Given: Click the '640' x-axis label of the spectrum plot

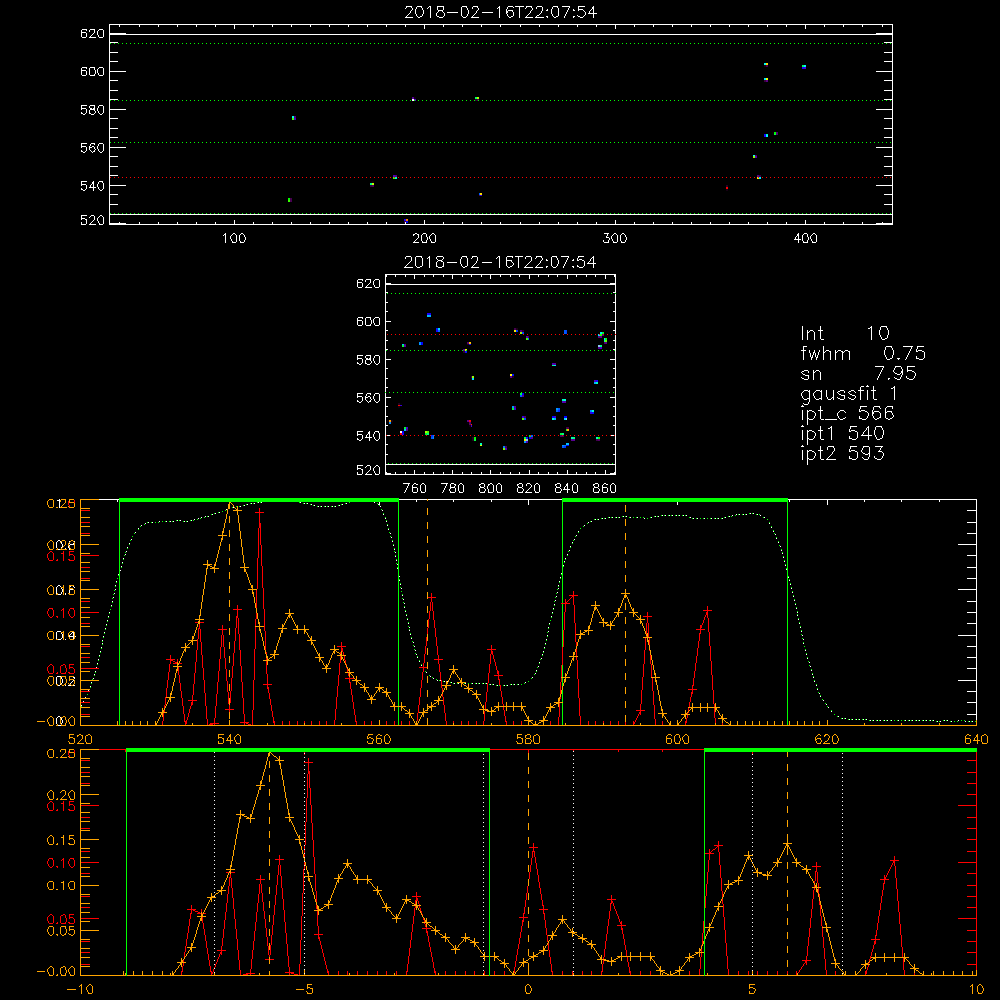Looking at the screenshot, I should (x=976, y=740).
